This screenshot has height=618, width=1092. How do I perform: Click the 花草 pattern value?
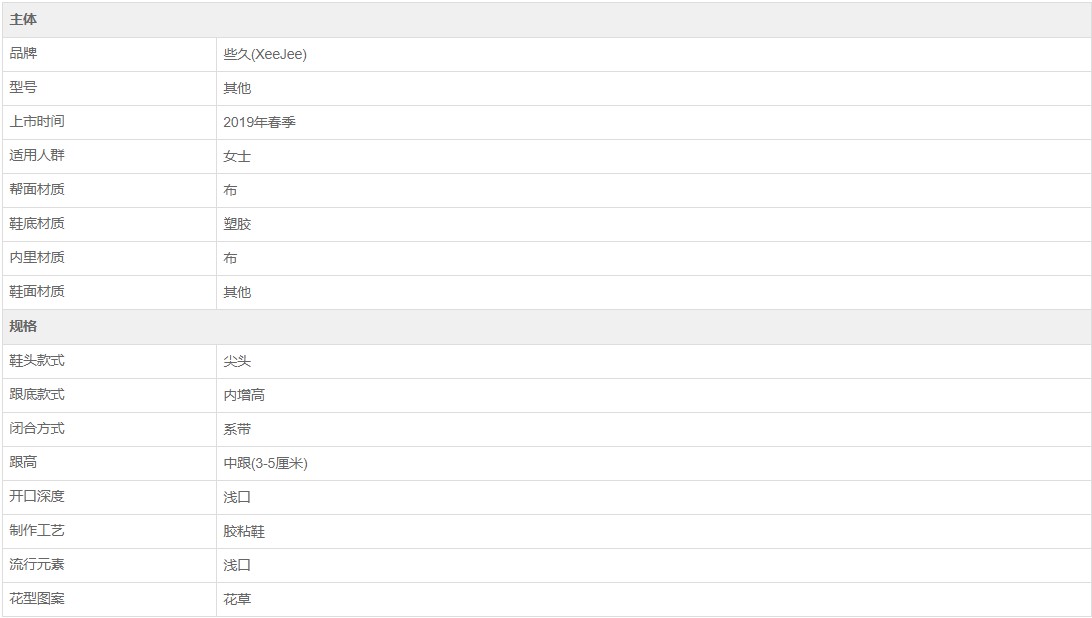237,599
